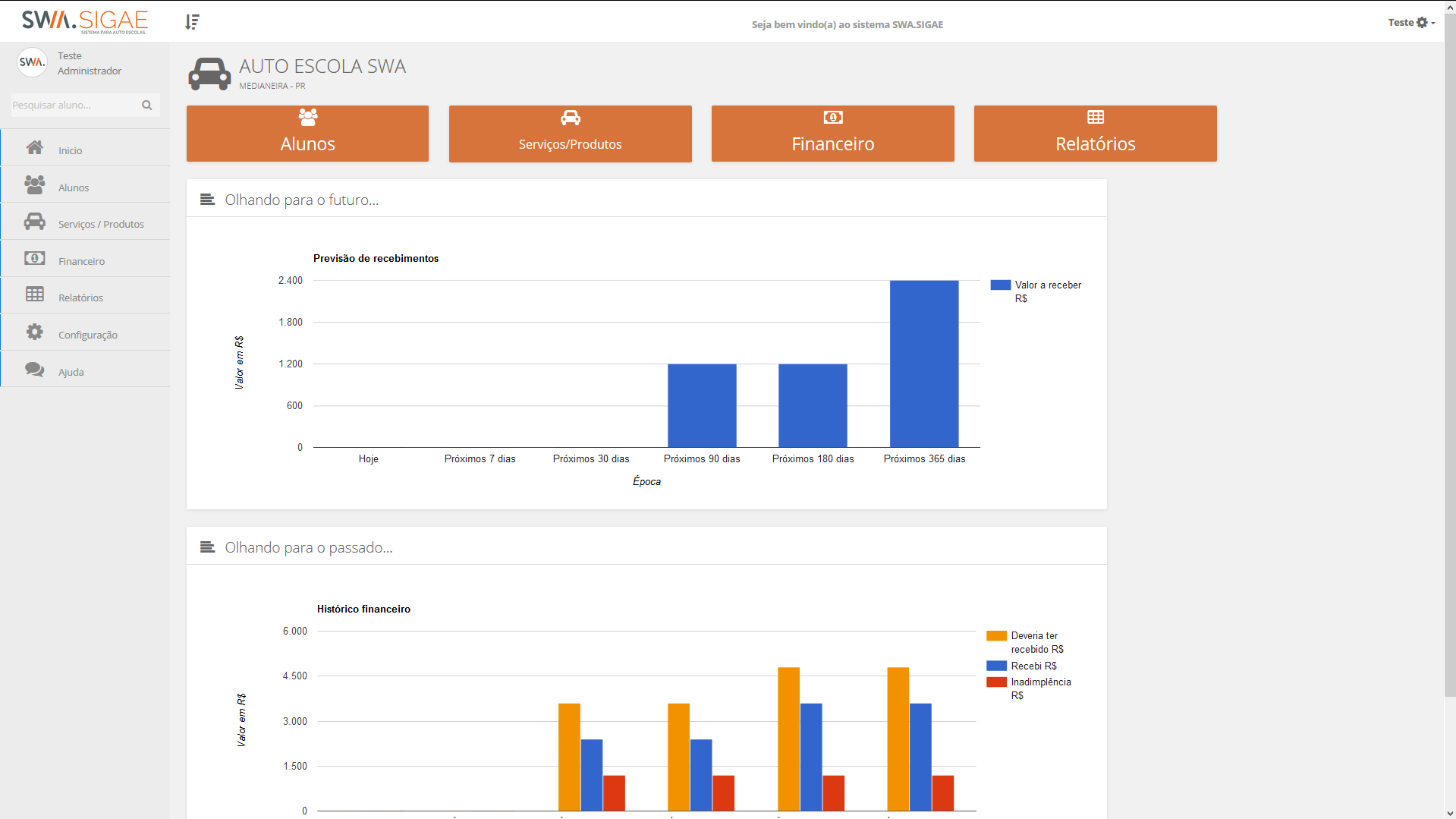The image size is (1456, 819).
Task: Click the scrollbar down arrow
Action: point(1450,813)
